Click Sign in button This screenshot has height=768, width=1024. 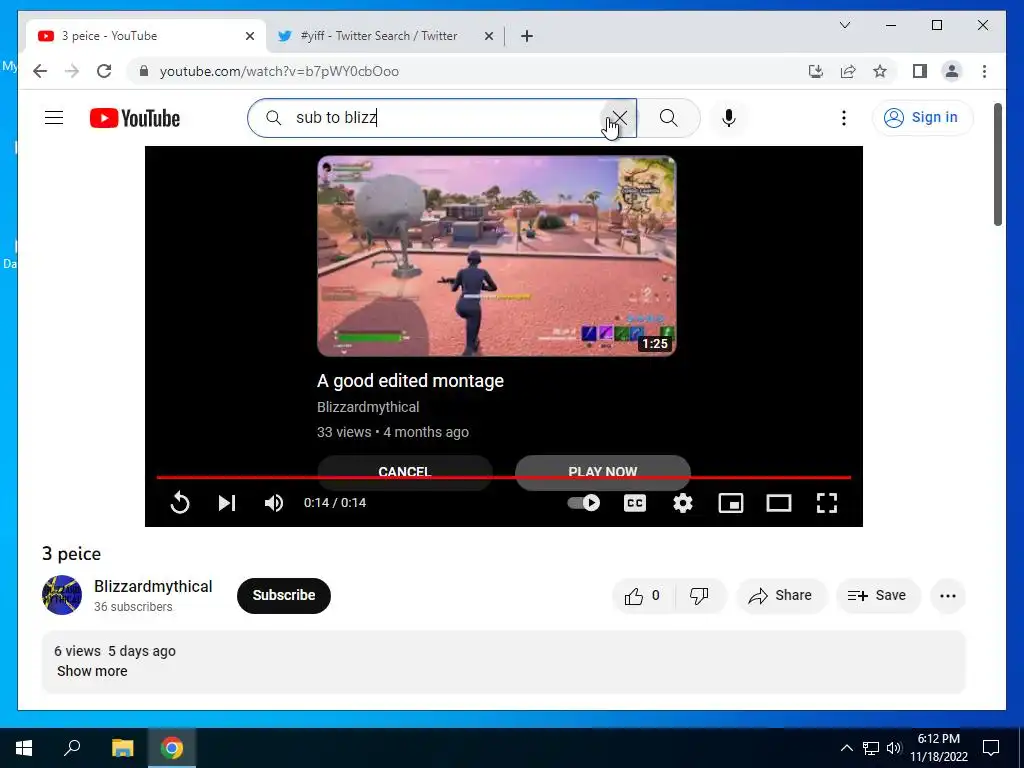[921, 118]
